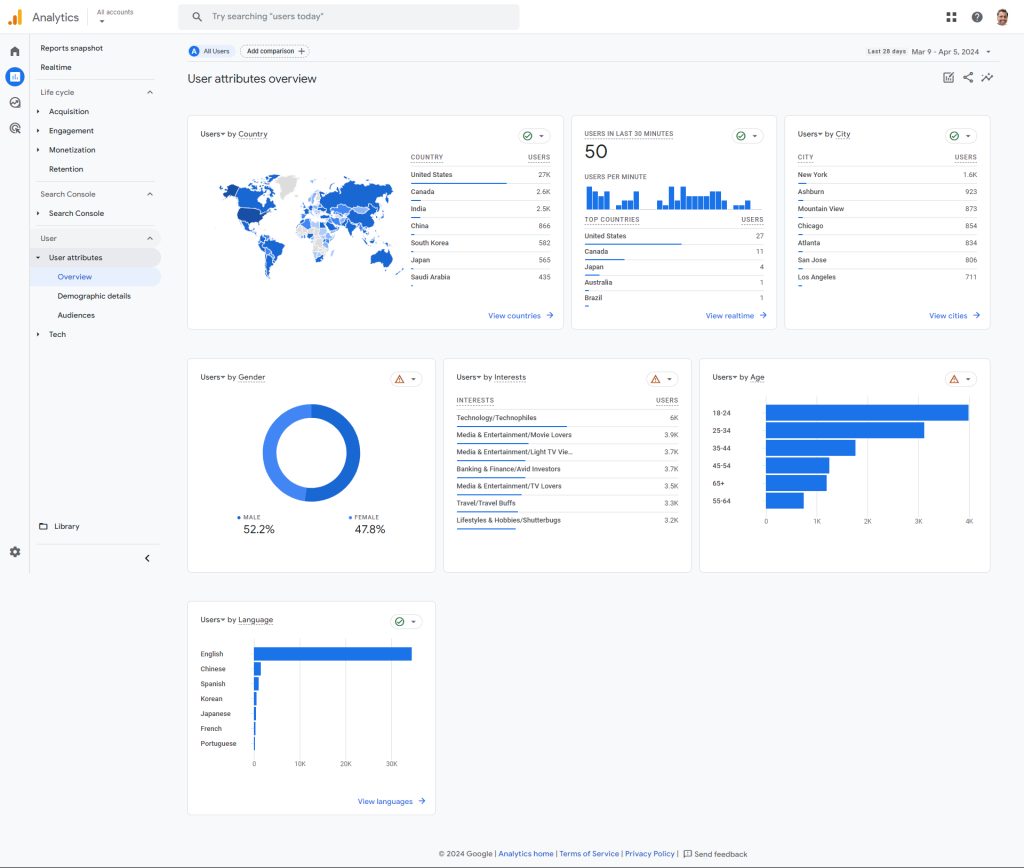Click the Library folder icon

click(43, 526)
